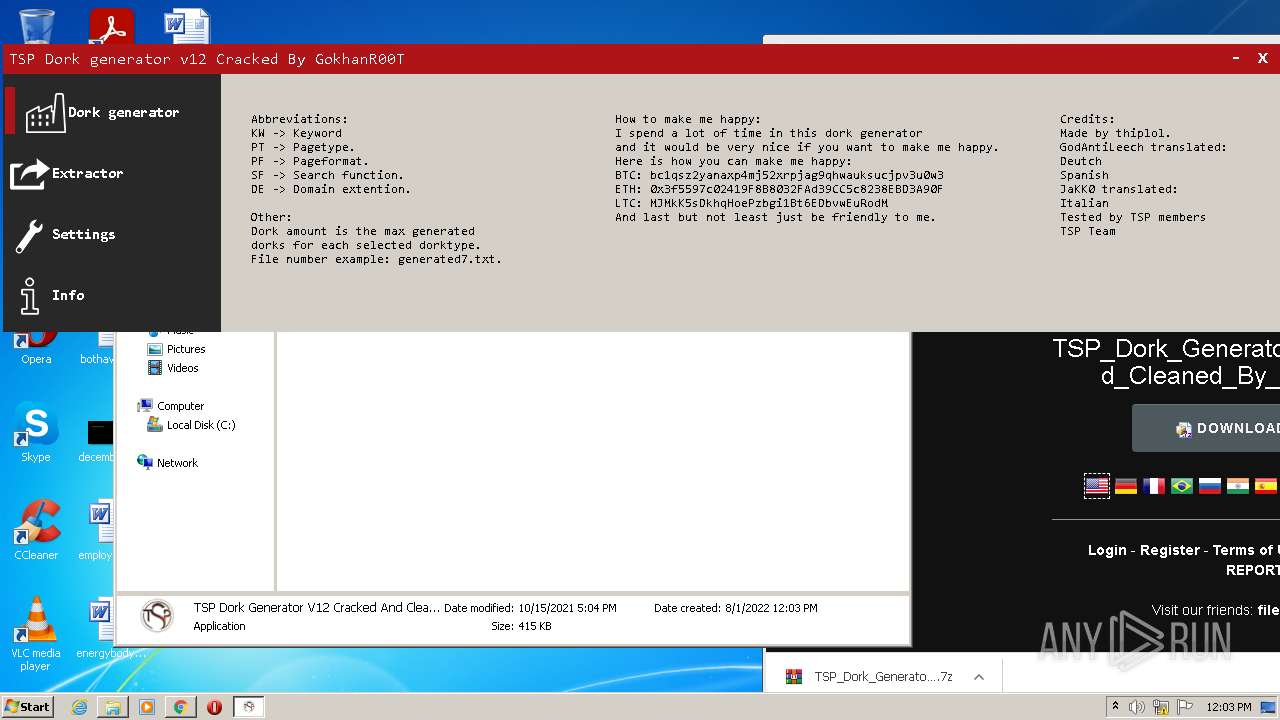Click the REPORT link on web page
The image size is (1280, 720).
tap(1253, 570)
